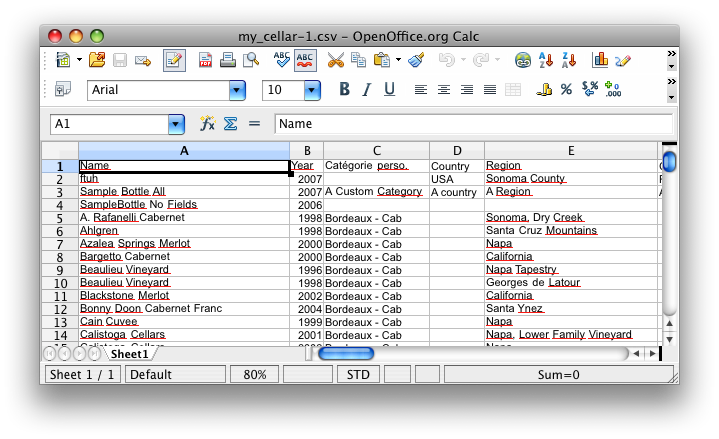Sort Descending Z to A icon
Screen dimensions: 719x439
(569, 60)
